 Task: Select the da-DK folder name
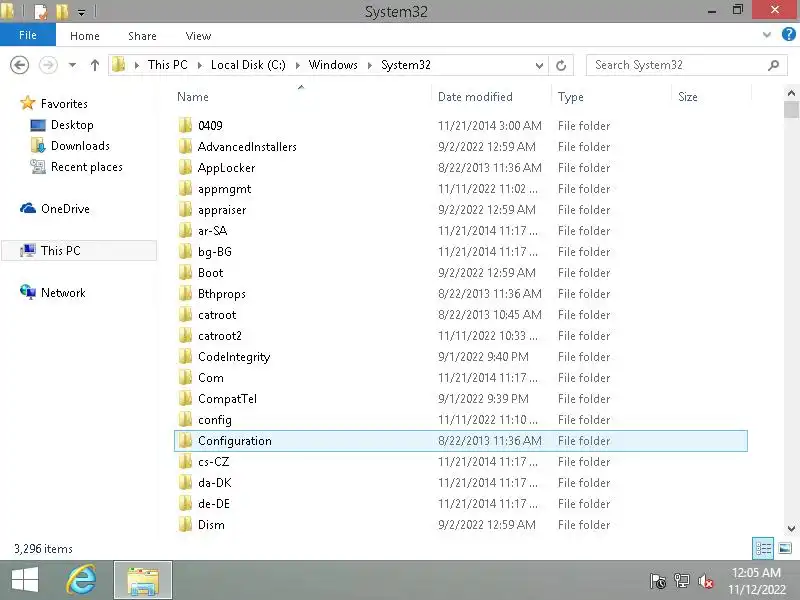[215, 483]
